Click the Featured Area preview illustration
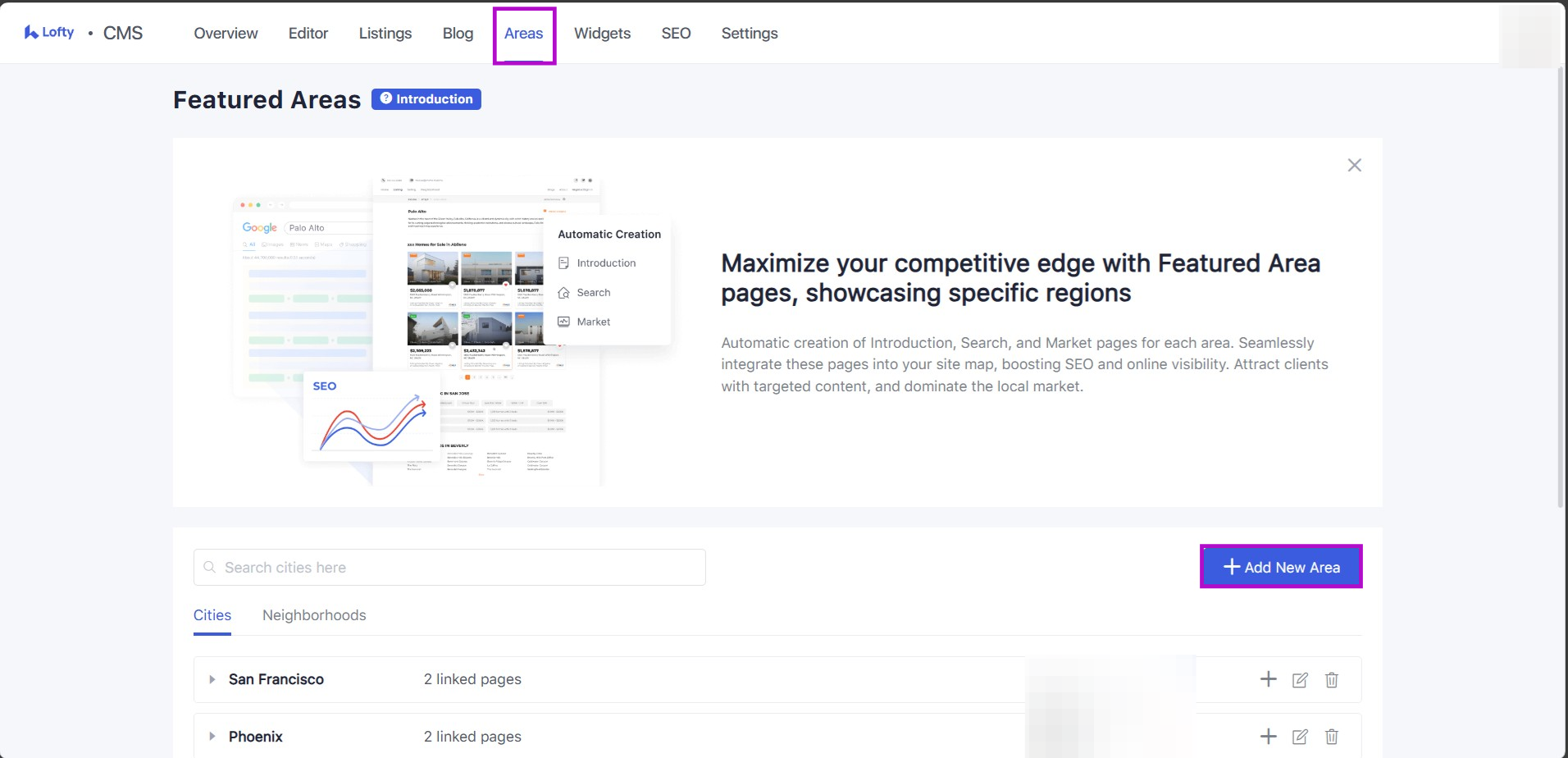Screen dimensions: 1568x758 tap(451, 328)
